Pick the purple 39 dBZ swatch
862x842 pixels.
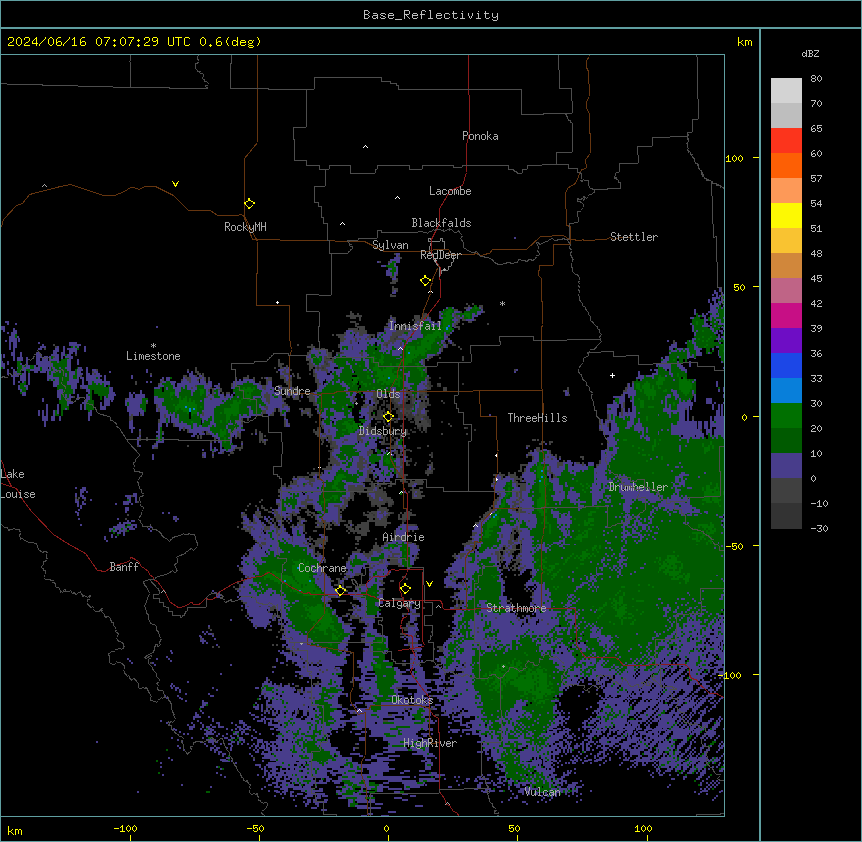(x=786, y=340)
